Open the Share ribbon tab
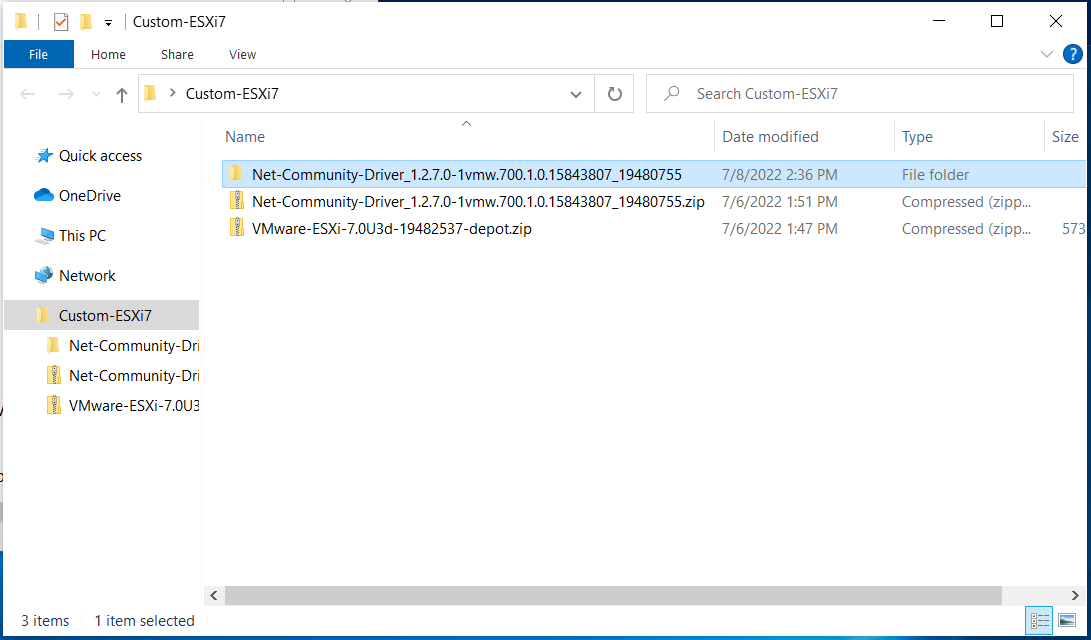The image size is (1091, 640). tap(177, 54)
